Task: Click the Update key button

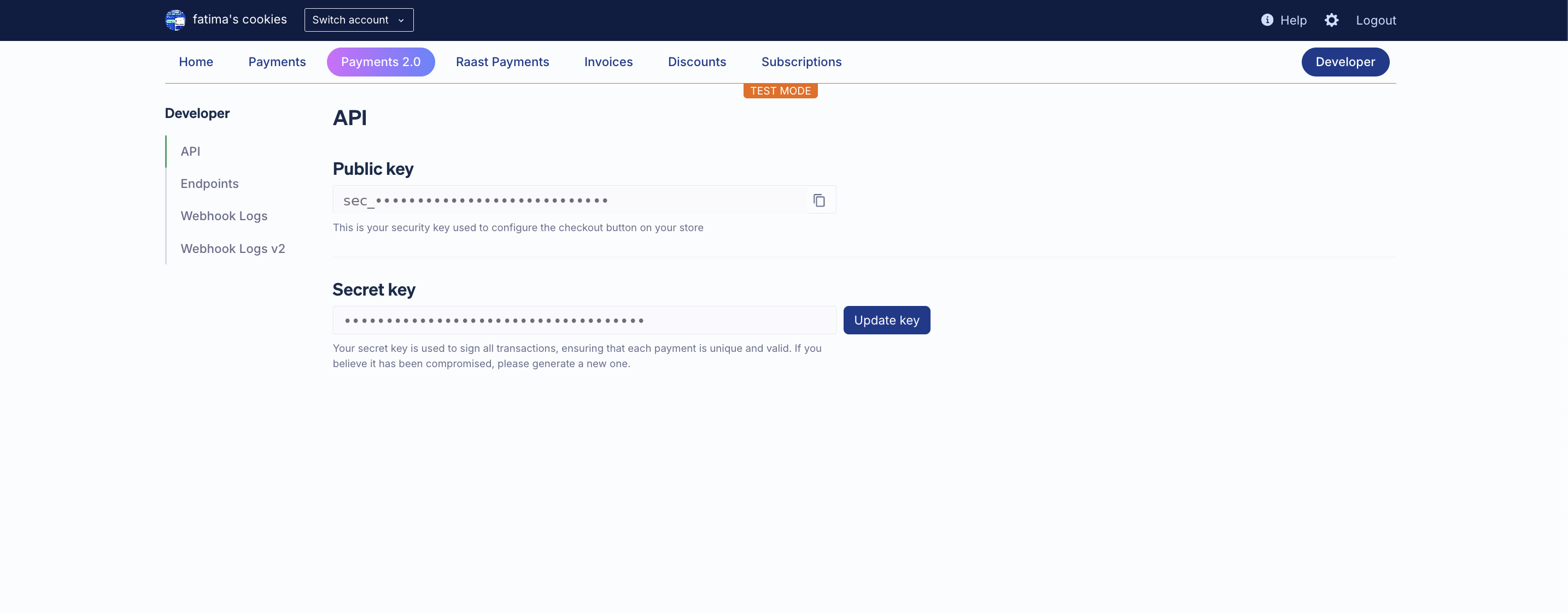Action: pos(886,320)
